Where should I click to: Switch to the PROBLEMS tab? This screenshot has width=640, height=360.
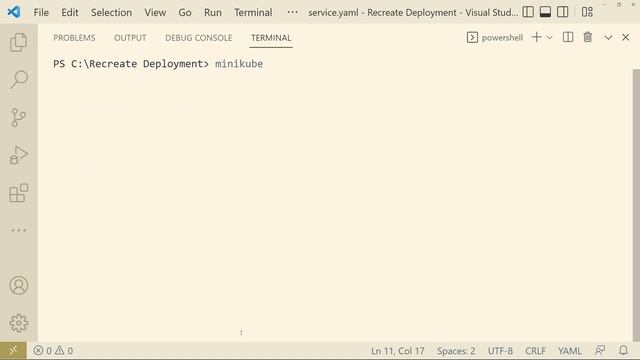[74, 38]
